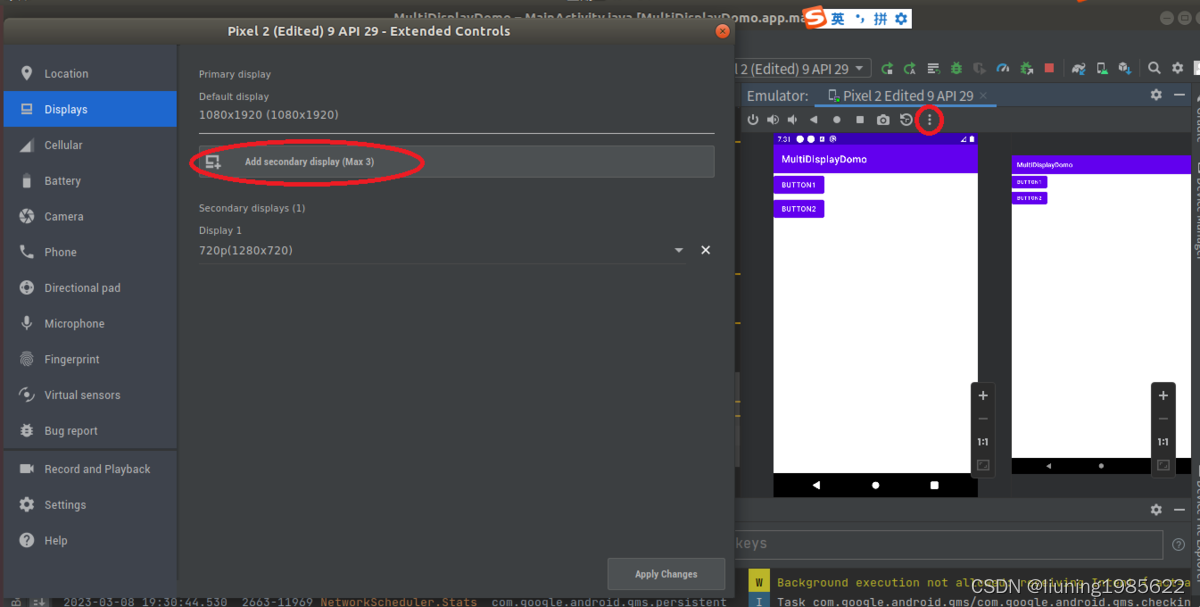Take an emulator screenshot with camera icon
Viewport: 1200px width, 607px height.
pyautogui.click(x=883, y=119)
